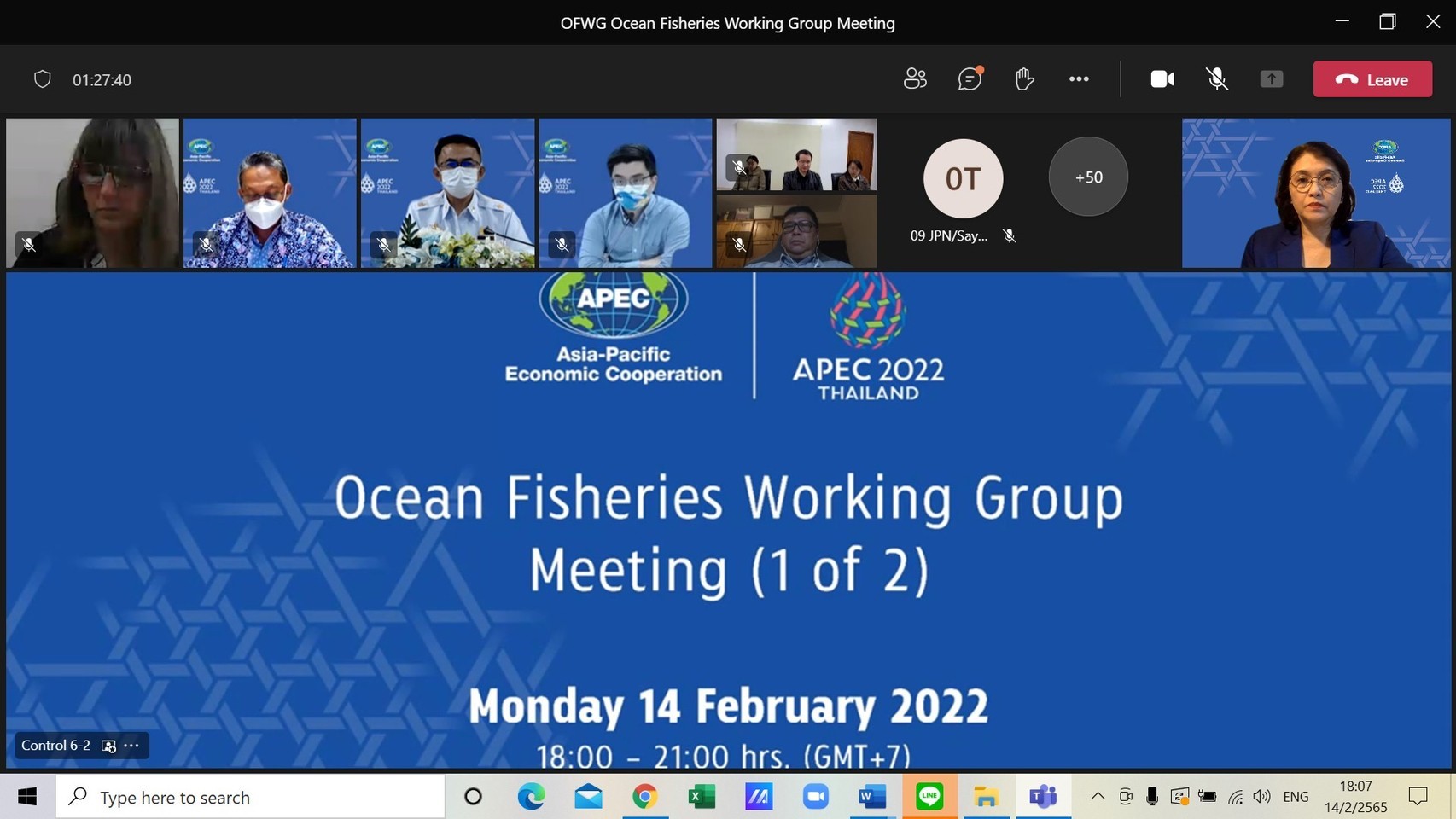Select participant in white uniform with flowers
This screenshot has width=1456, height=819.
pyautogui.click(x=447, y=193)
